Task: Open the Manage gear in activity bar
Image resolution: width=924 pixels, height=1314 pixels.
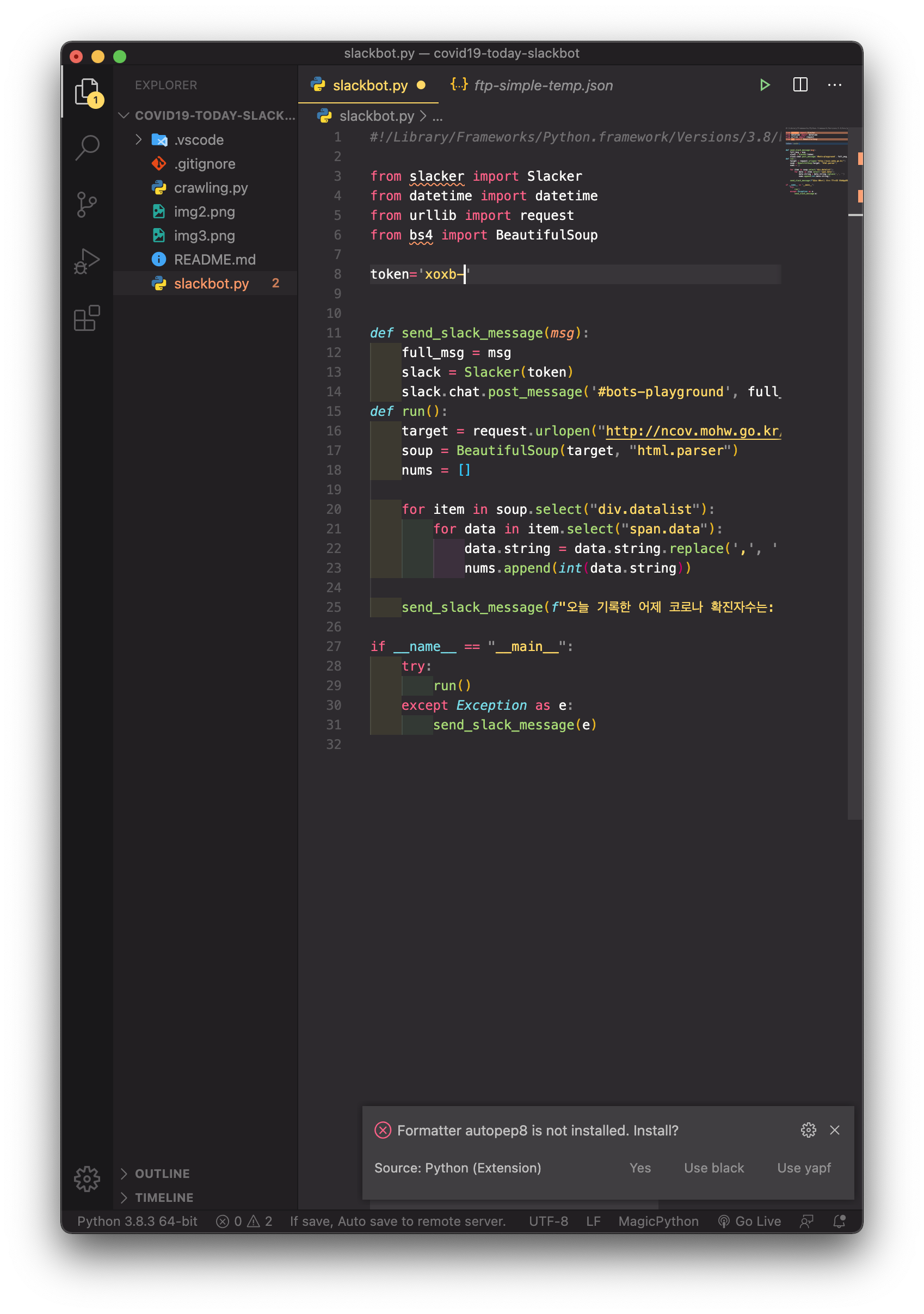Action: 87,1178
